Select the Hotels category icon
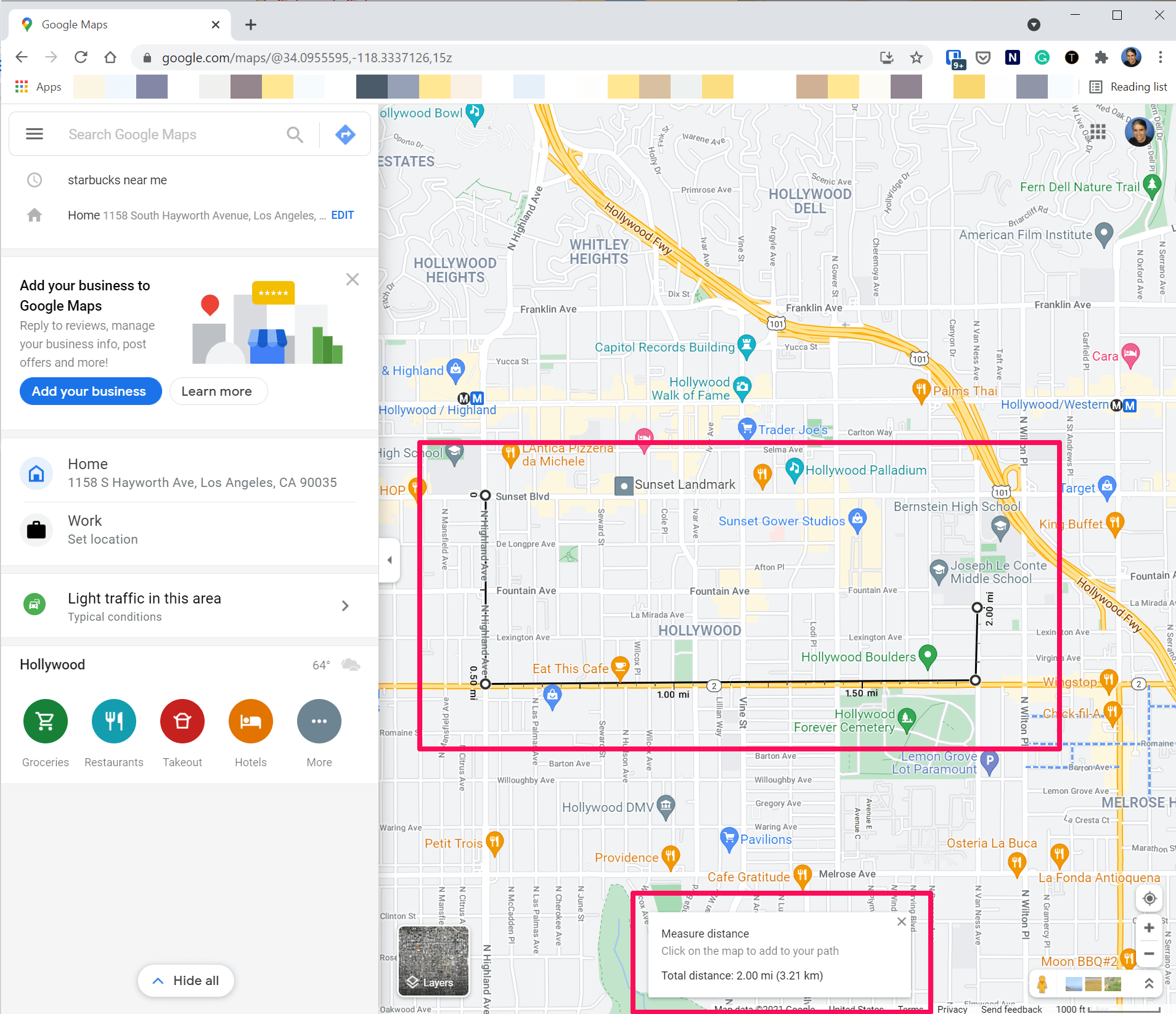This screenshot has height=1014, width=1176. point(251,721)
